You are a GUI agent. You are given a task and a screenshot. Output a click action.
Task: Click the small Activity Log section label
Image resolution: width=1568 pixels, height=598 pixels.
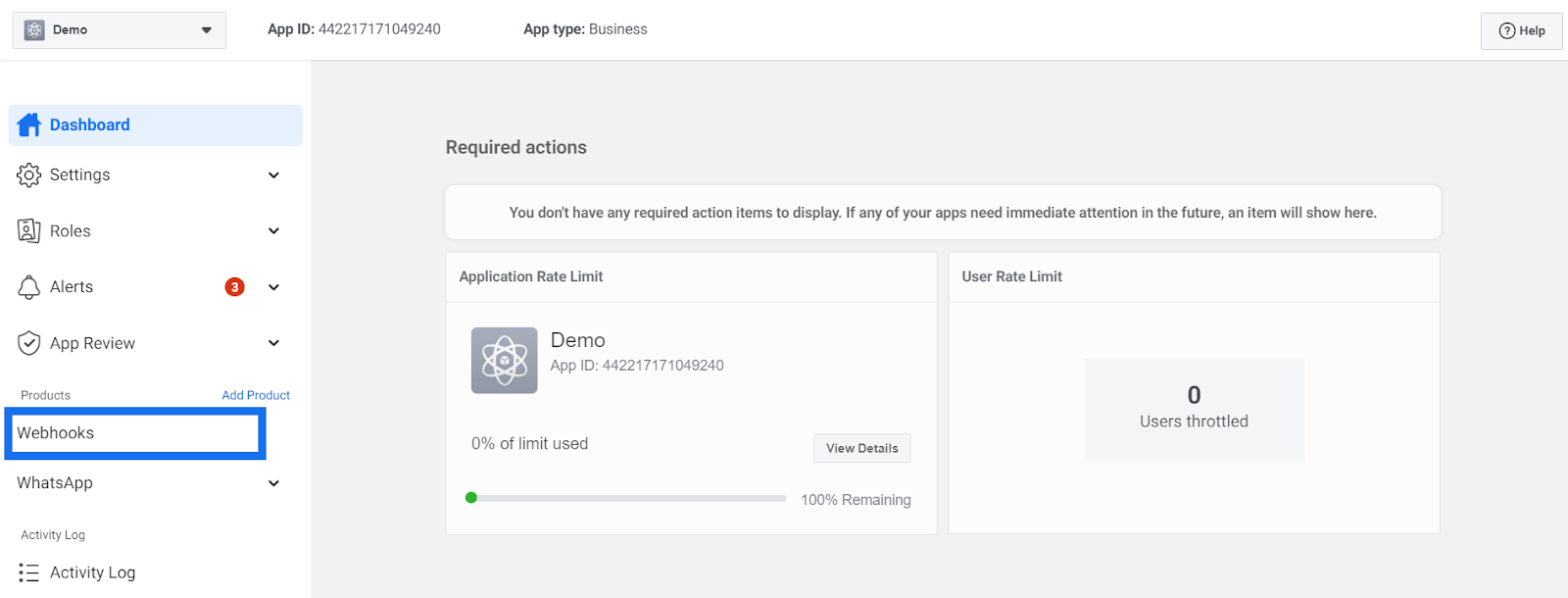tap(53, 535)
